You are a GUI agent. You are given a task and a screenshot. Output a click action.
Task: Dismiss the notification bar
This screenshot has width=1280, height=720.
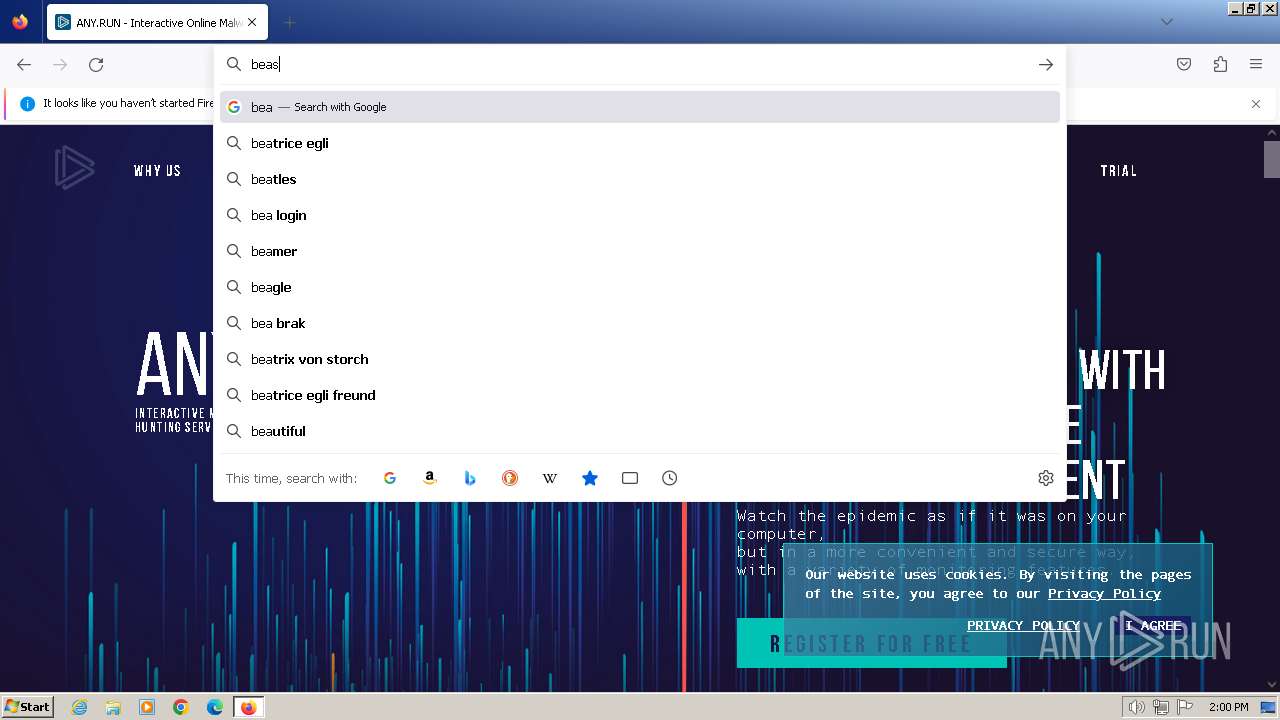1256,103
